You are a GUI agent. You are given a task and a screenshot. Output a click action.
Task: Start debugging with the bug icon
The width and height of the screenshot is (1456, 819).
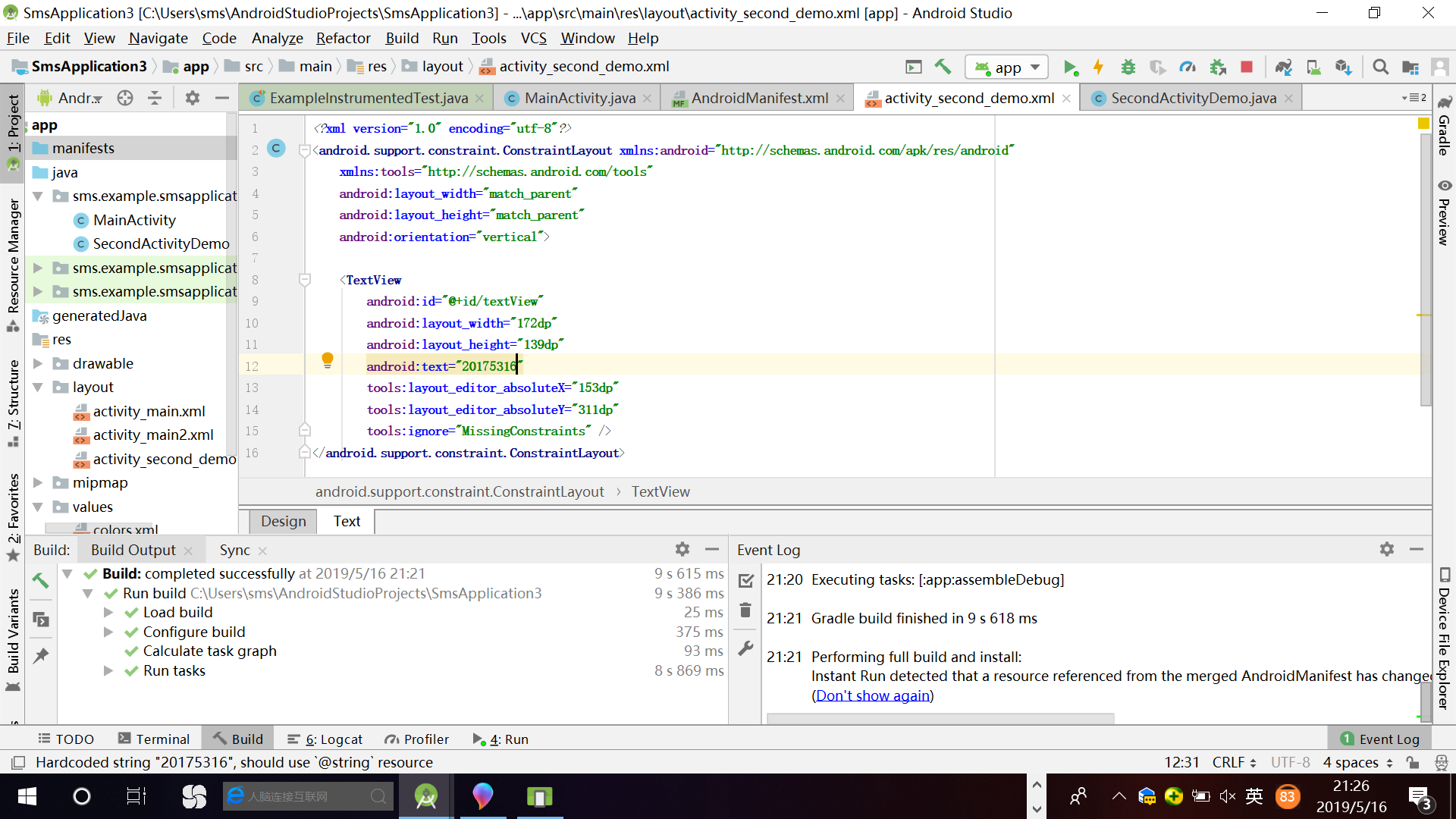pyautogui.click(x=1128, y=67)
